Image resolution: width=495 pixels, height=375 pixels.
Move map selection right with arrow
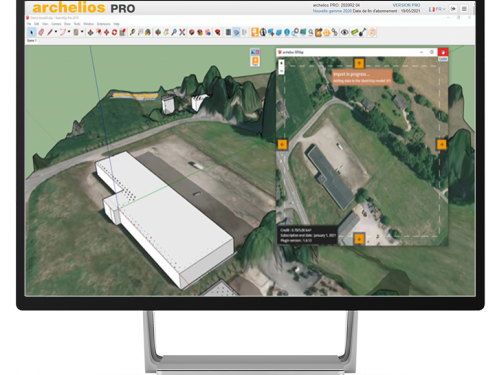coord(441,144)
